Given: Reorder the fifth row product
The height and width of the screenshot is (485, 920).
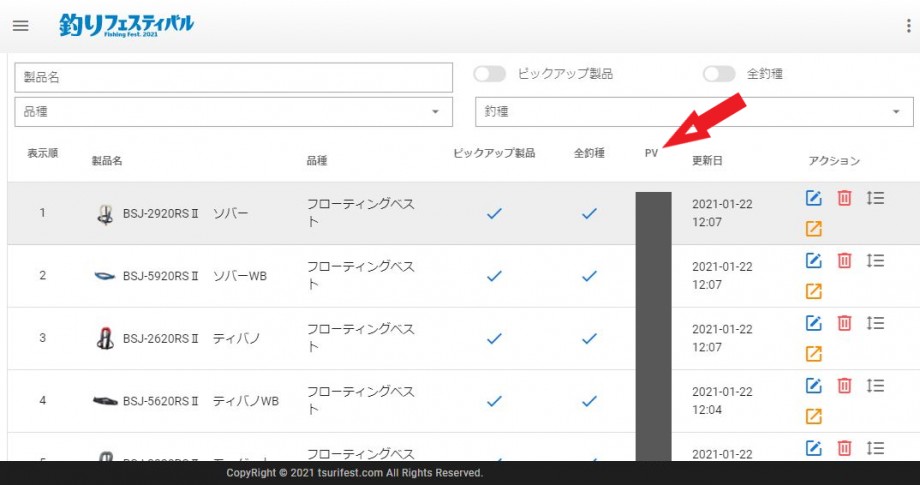Looking at the screenshot, I should pyautogui.click(x=875, y=449).
